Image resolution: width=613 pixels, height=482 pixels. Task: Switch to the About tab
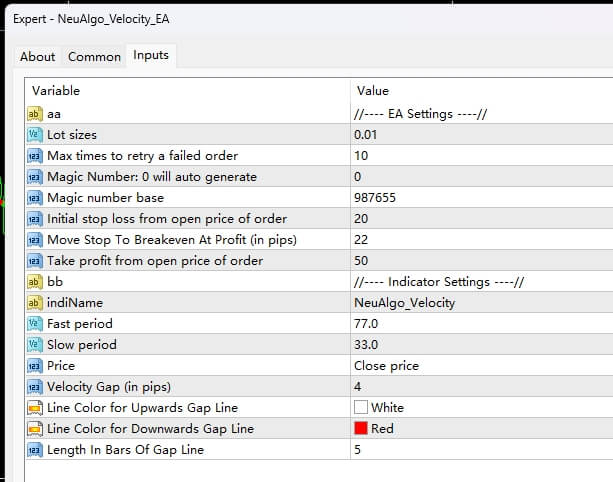point(38,57)
